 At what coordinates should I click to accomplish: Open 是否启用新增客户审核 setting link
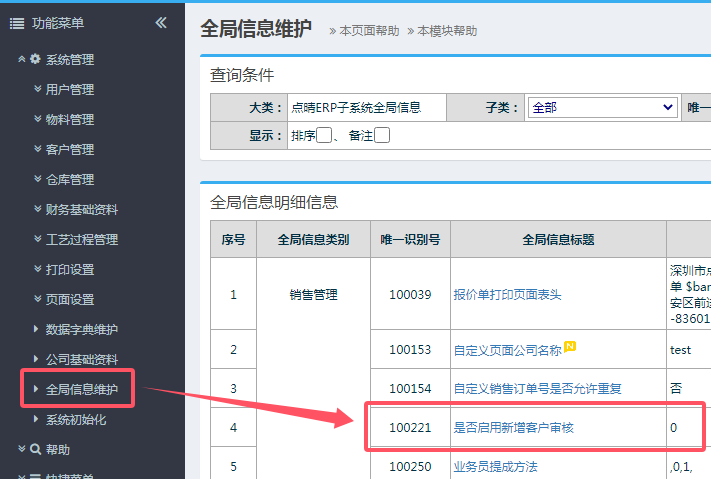coord(514,428)
